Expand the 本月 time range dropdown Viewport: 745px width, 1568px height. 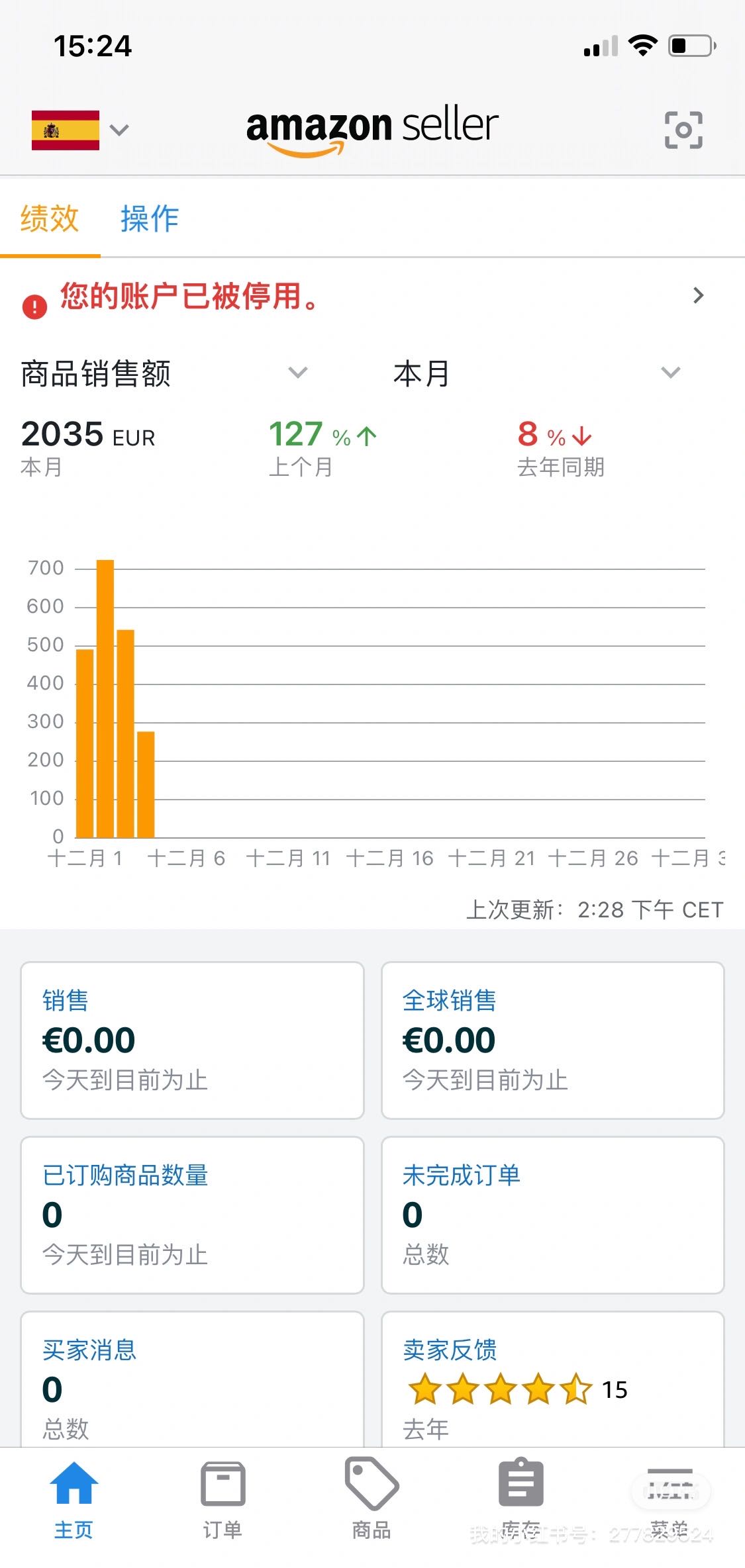(670, 373)
